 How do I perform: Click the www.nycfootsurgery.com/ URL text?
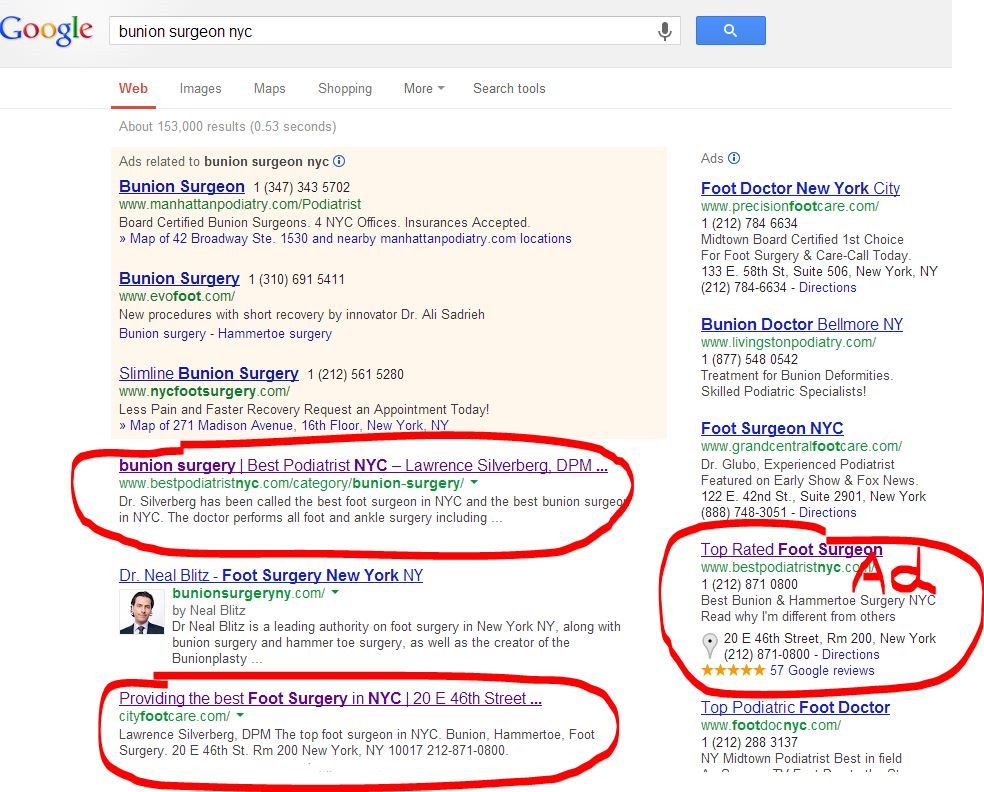point(204,391)
